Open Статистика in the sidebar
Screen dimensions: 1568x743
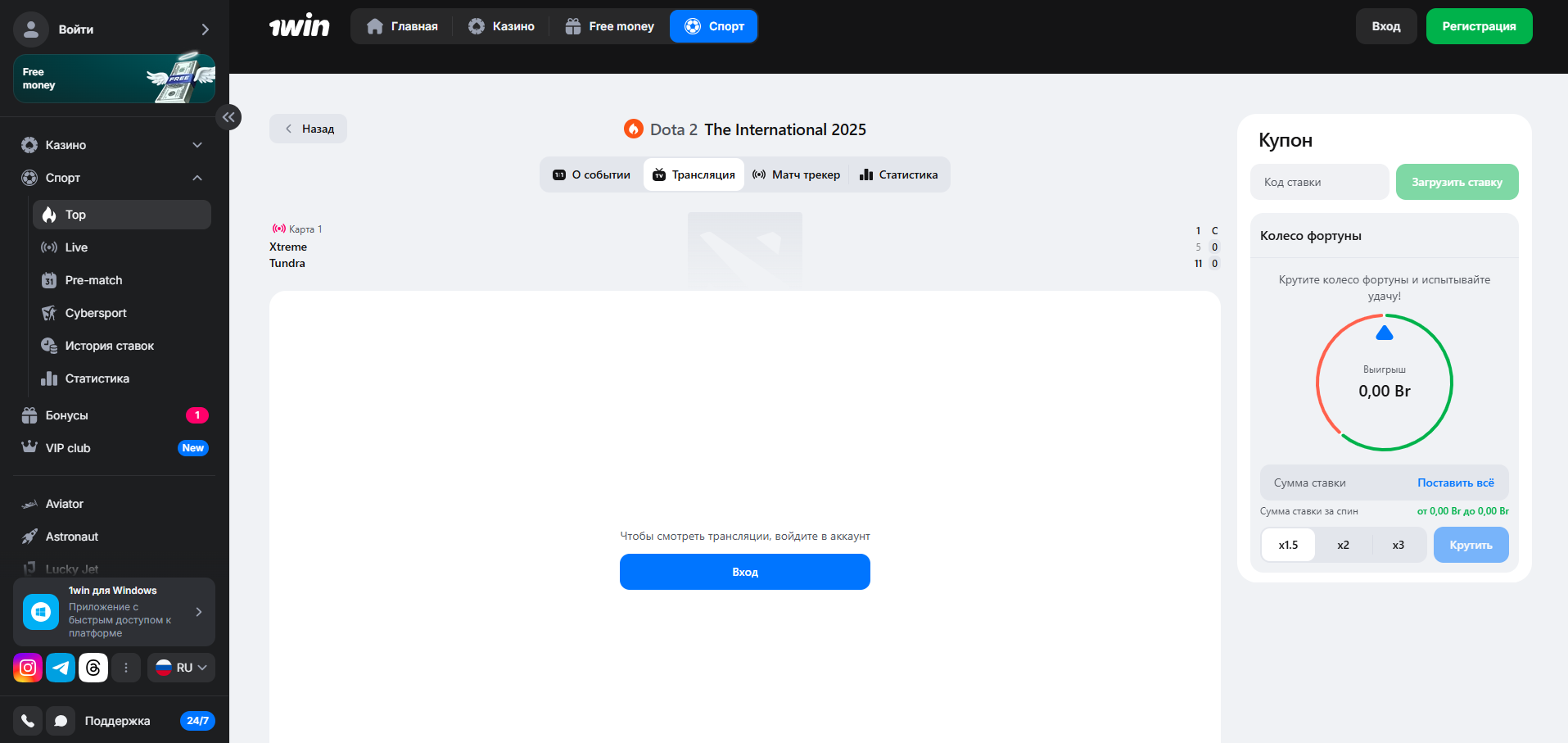pyautogui.click(x=122, y=378)
